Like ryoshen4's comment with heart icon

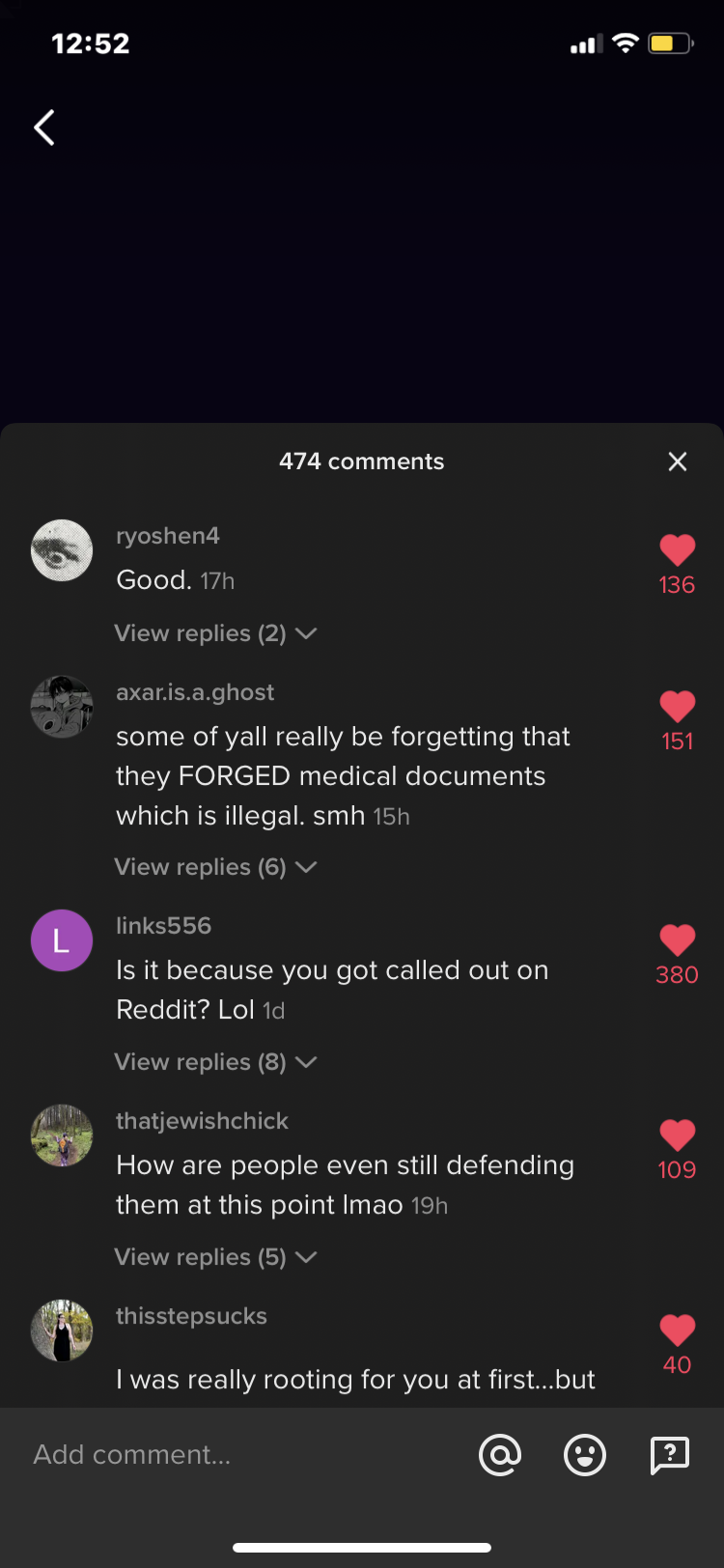click(x=678, y=550)
